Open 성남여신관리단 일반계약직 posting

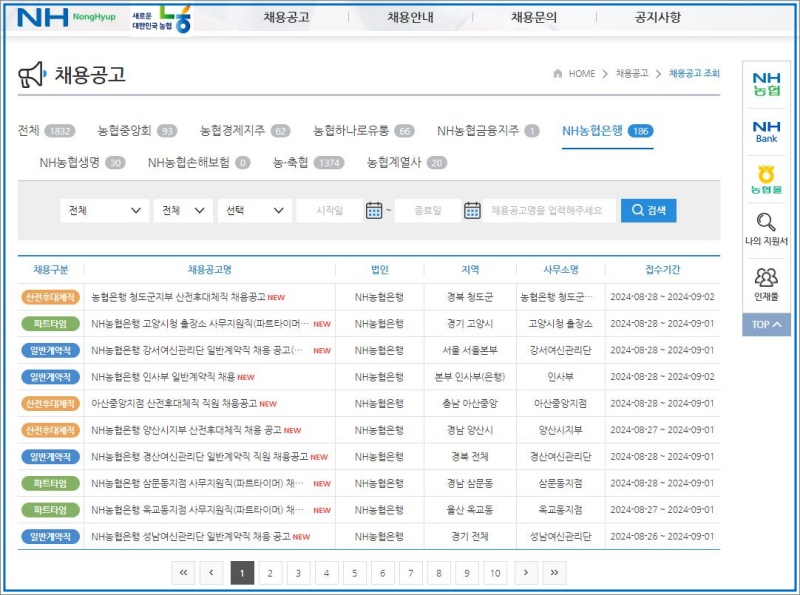[x=191, y=536]
